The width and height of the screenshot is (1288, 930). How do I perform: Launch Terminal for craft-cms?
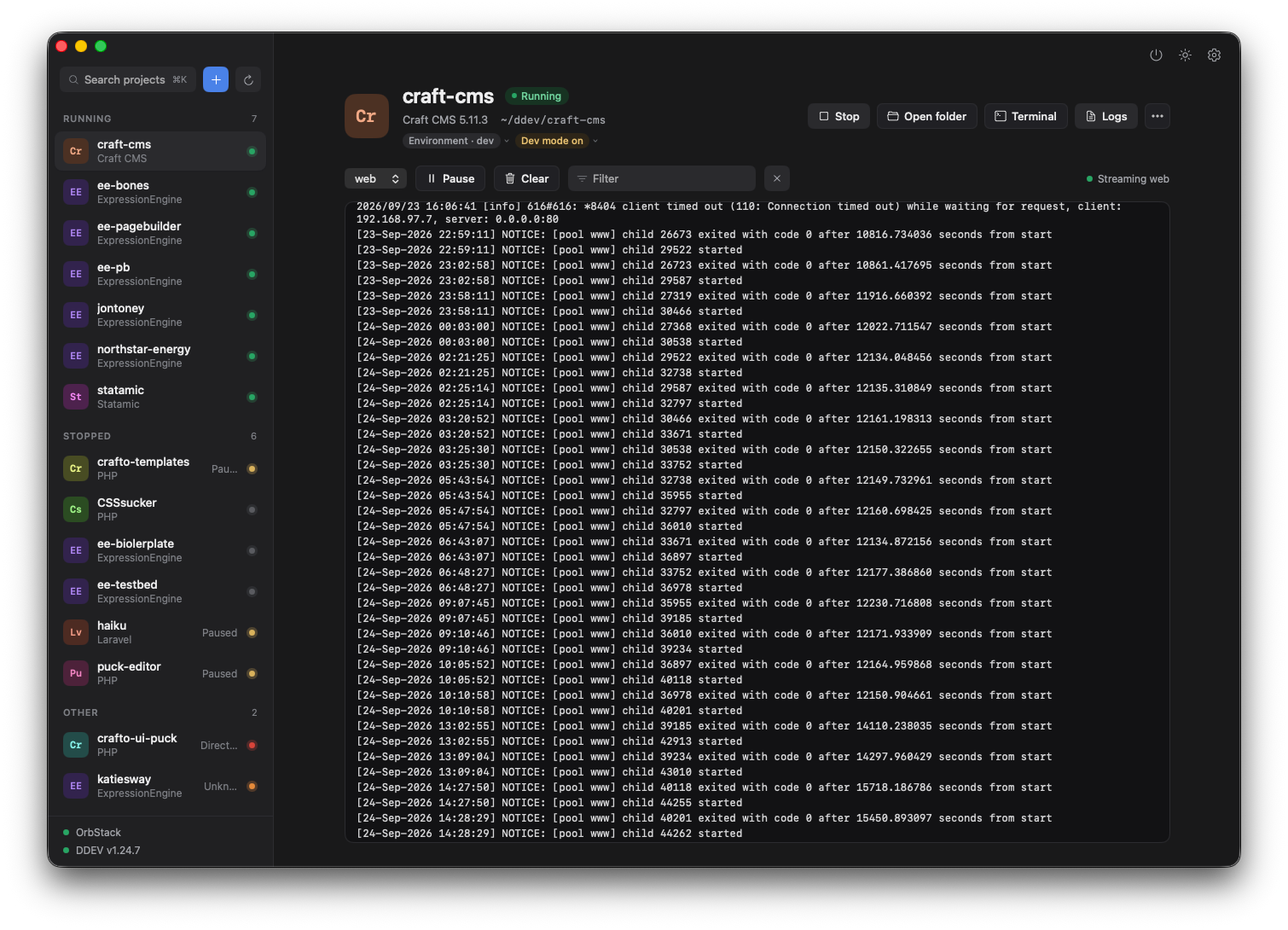[x=1026, y=116]
